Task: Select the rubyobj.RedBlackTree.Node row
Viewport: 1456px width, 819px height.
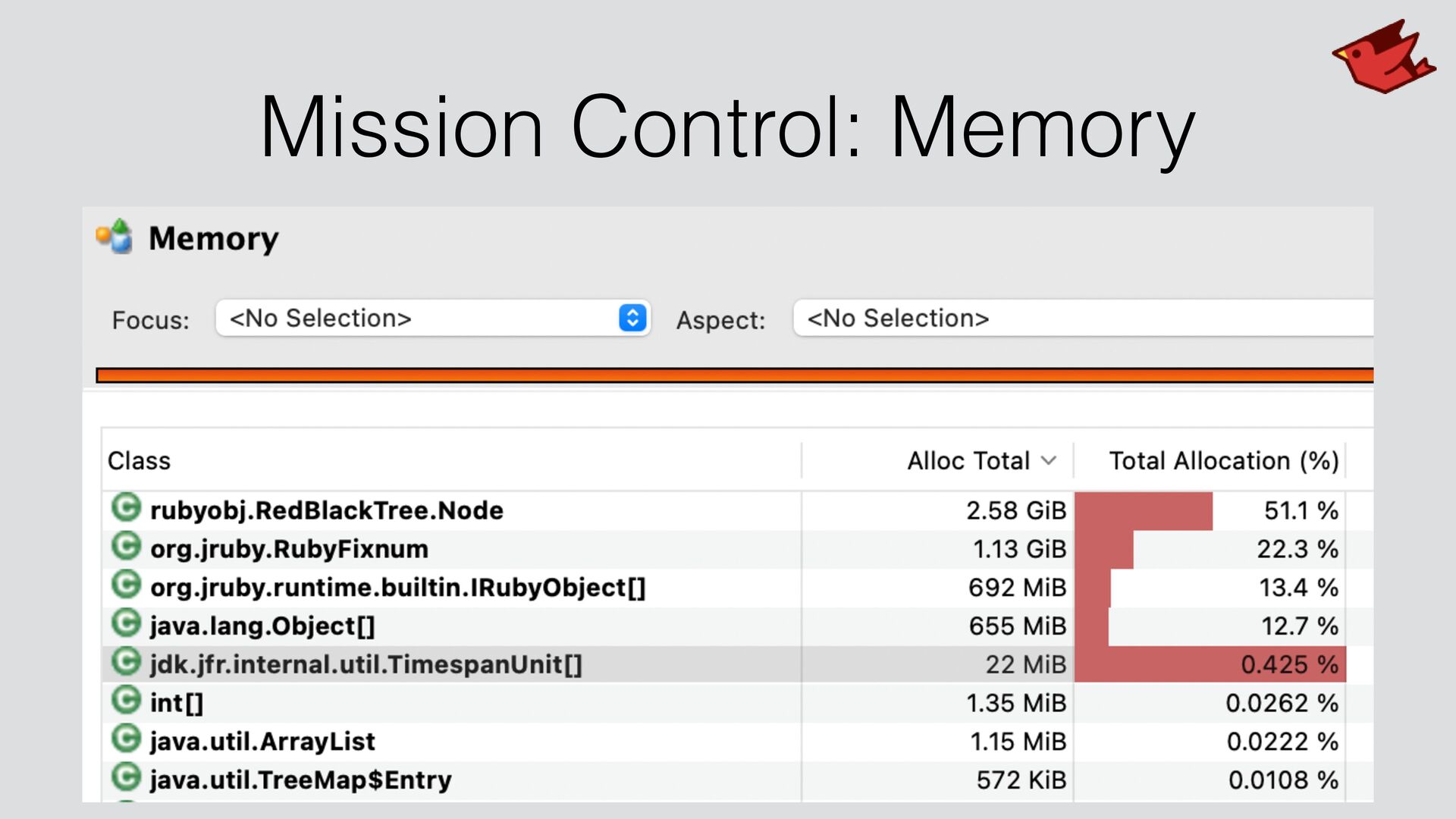Action: pos(326,510)
